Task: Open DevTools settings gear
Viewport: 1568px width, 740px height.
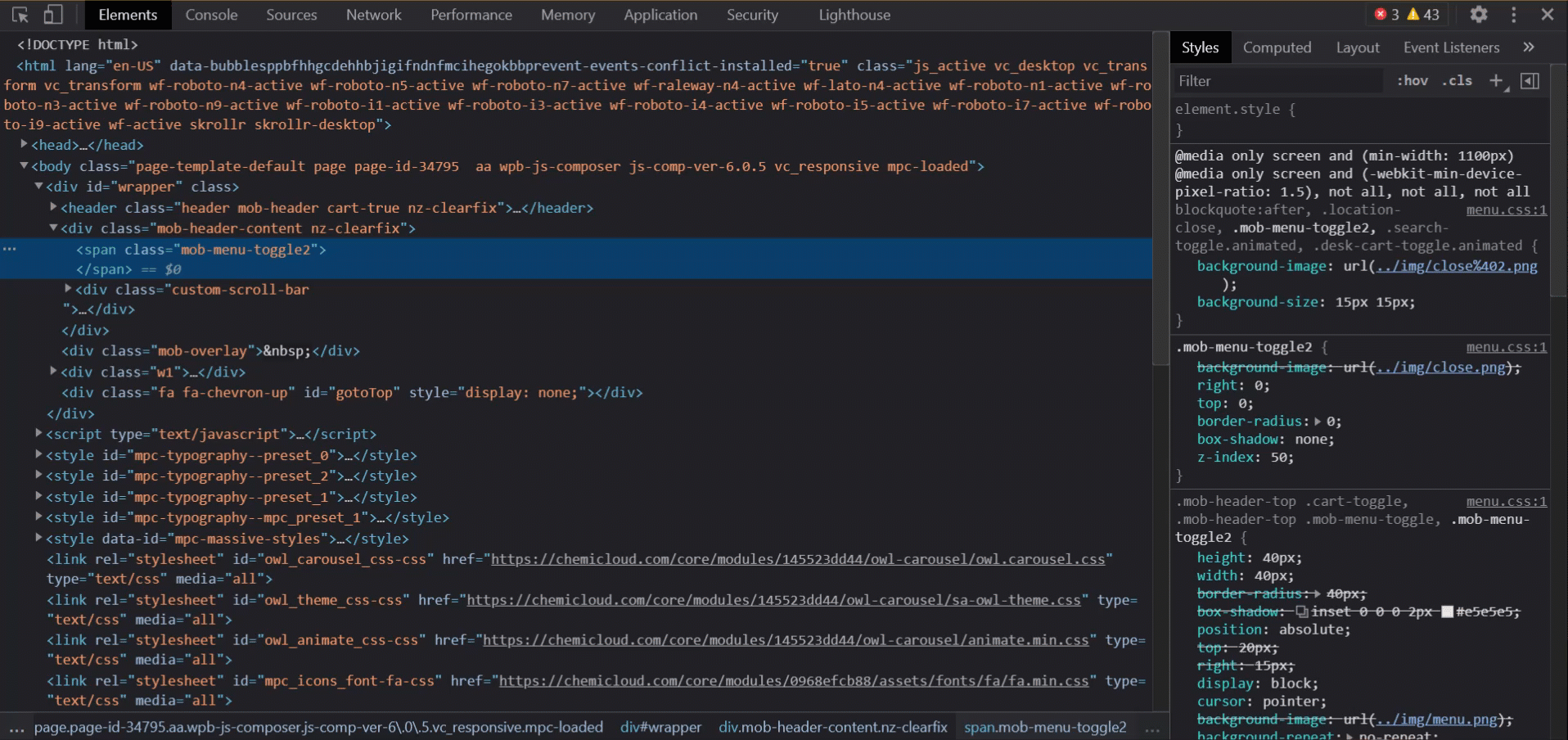Action: pyautogui.click(x=1478, y=15)
